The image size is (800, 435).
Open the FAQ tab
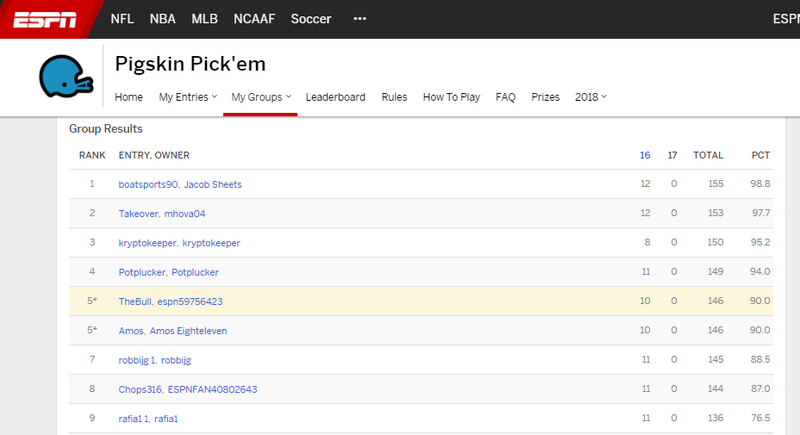point(505,97)
